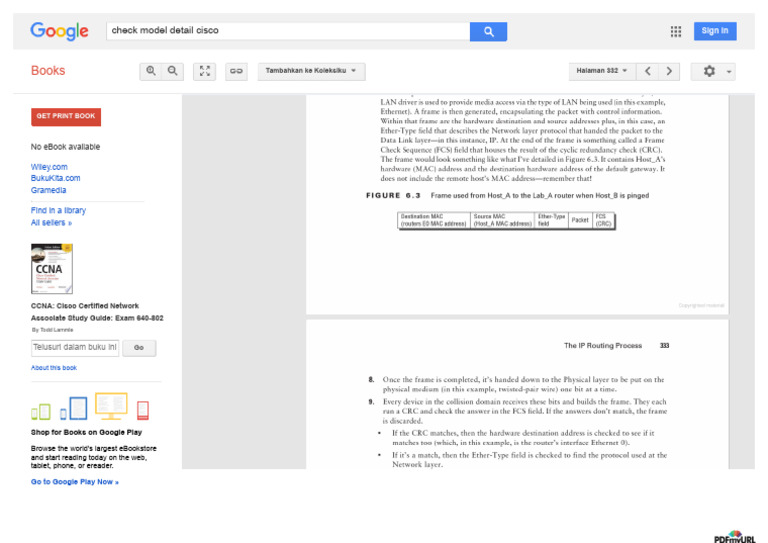Get a link to this page
The width and height of the screenshot is (768, 543).
click(236, 71)
